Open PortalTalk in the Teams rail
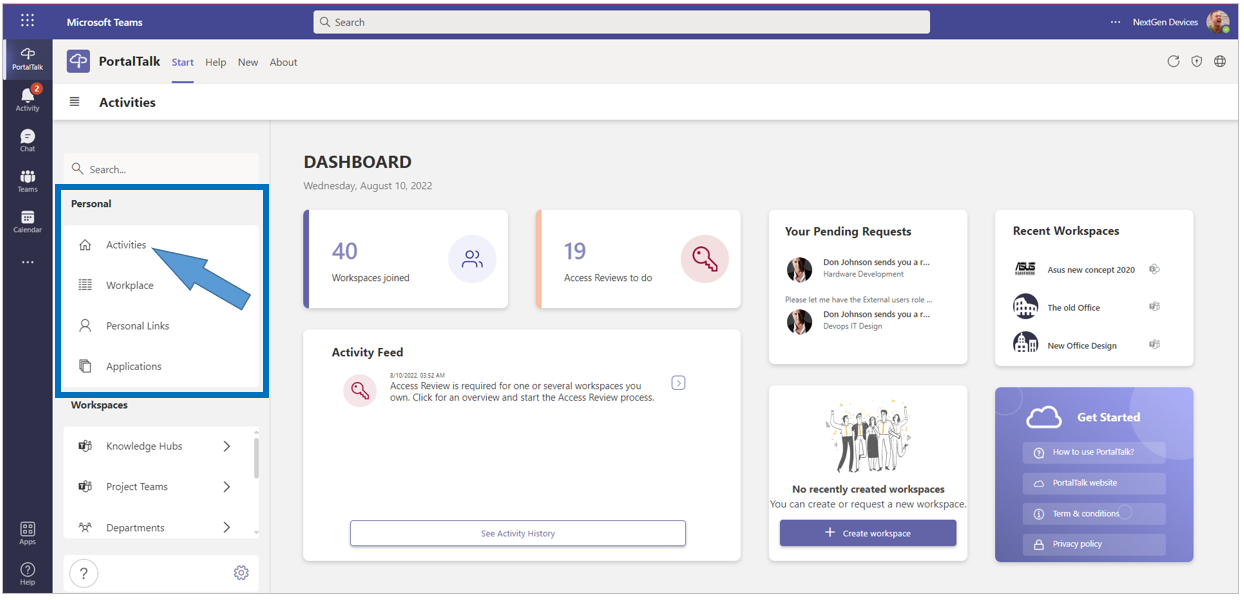This screenshot has height=600, width=1244. 27,59
